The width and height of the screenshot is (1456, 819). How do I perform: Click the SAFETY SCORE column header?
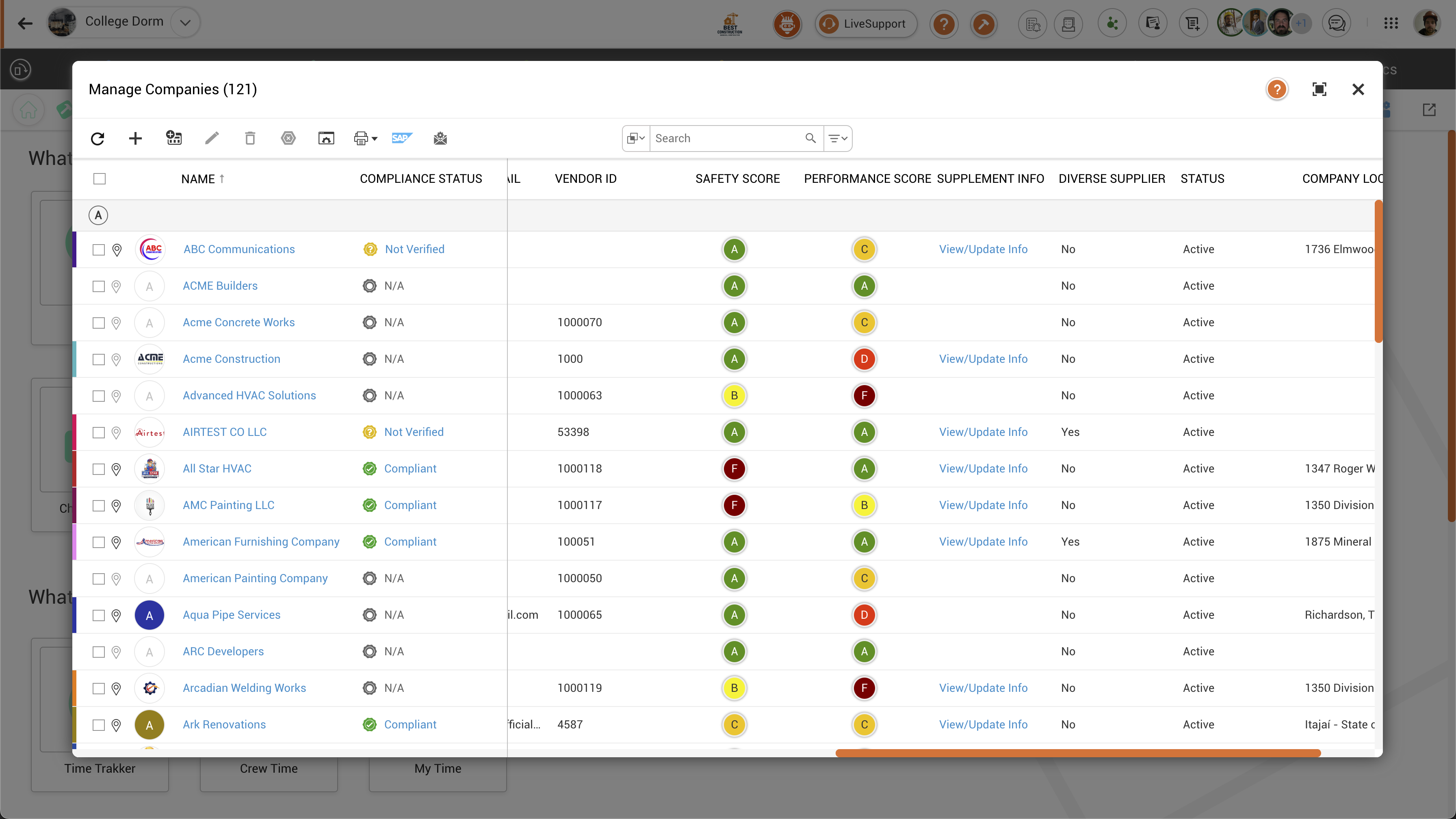(737, 179)
